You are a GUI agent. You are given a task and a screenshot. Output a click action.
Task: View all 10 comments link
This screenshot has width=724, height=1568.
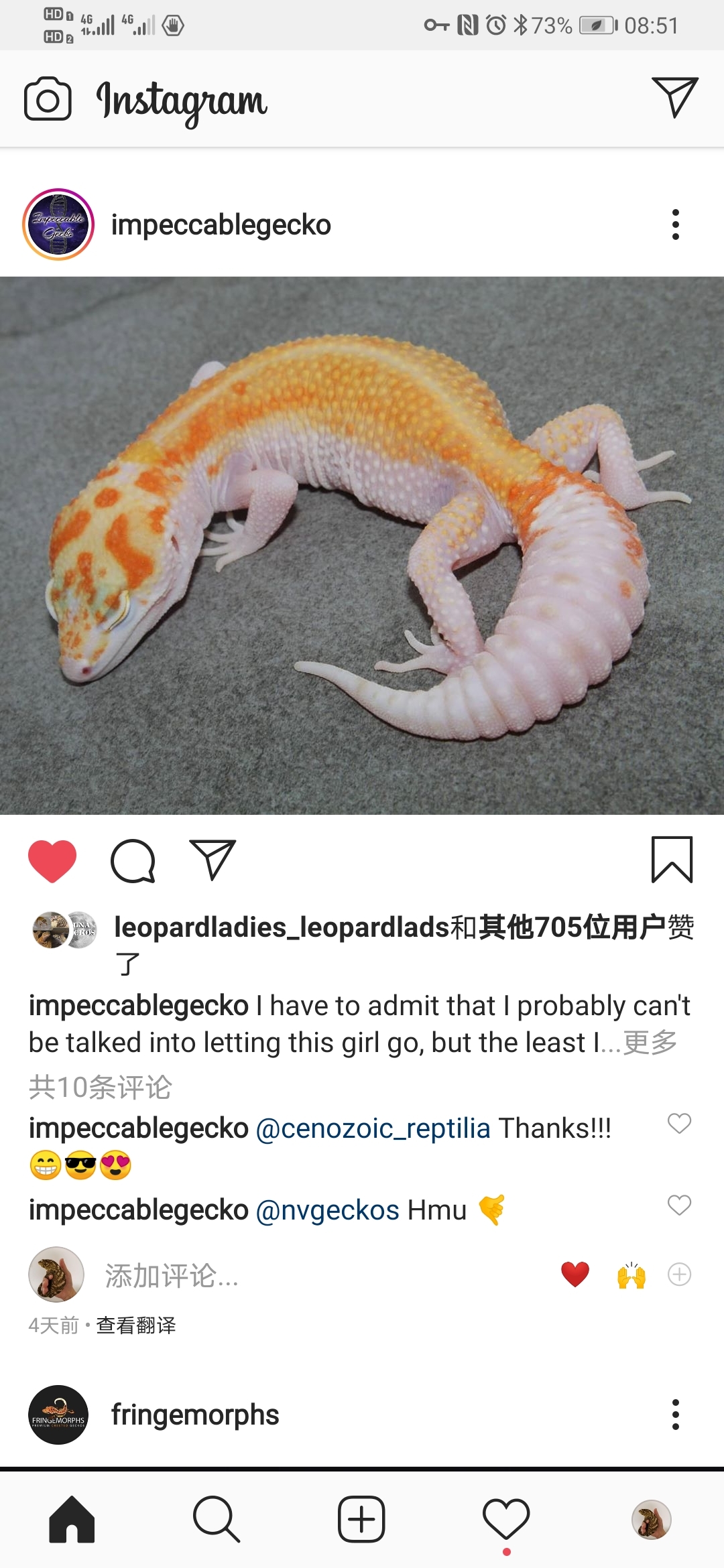(x=101, y=1087)
